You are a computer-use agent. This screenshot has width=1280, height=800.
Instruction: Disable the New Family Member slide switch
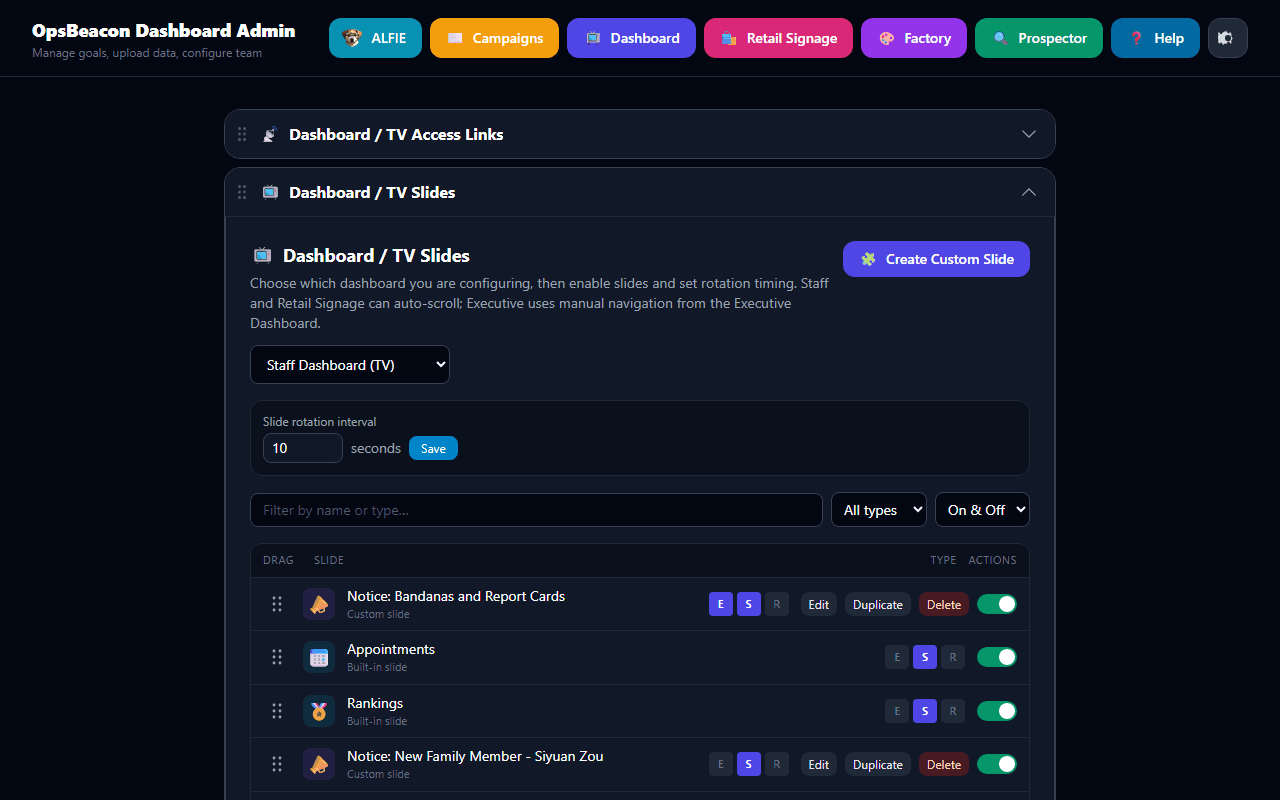tap(997, 764)
